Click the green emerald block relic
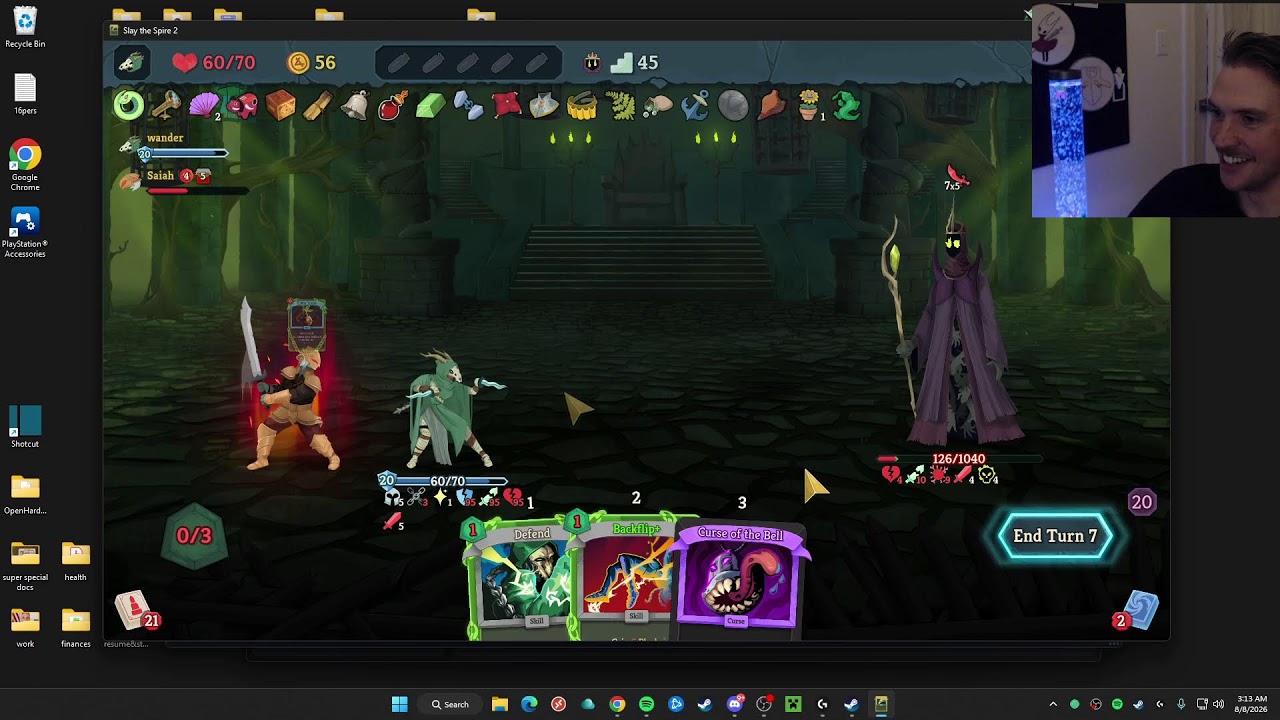This screenshot has height=720, width=1280. pos(430,105)
